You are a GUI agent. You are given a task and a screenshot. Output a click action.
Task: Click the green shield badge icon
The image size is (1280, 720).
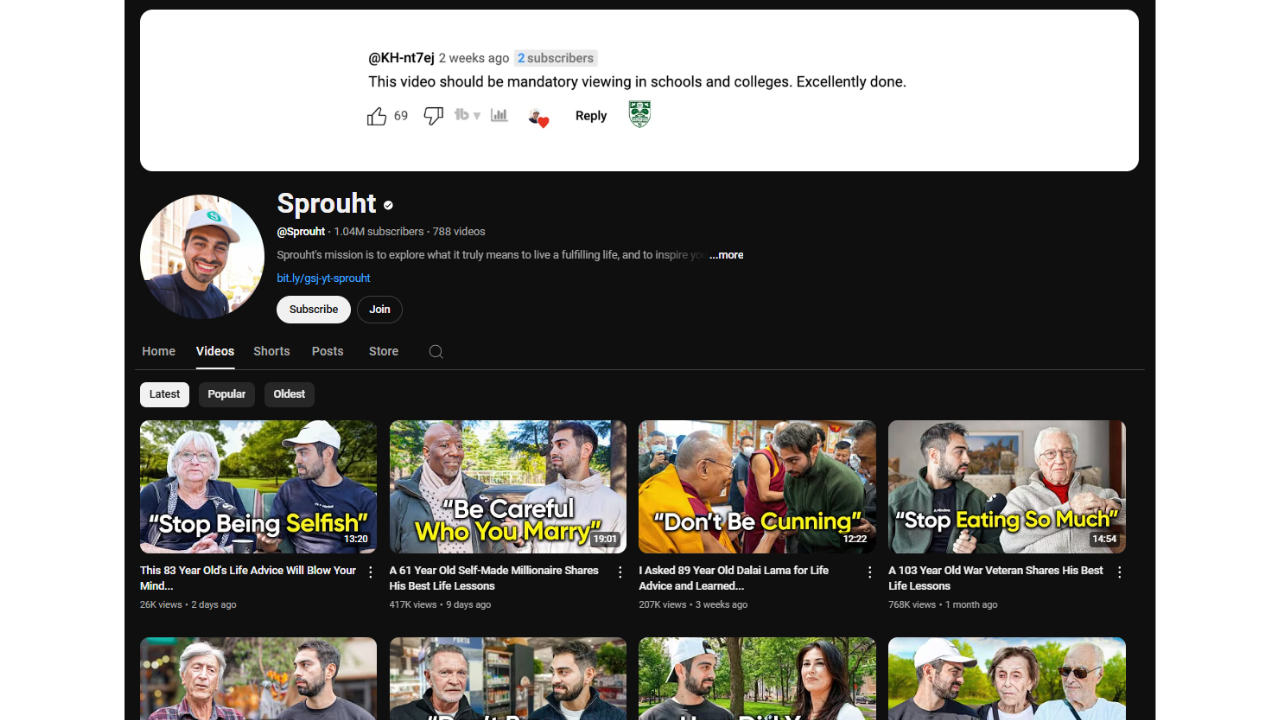(x=640, y=114)
